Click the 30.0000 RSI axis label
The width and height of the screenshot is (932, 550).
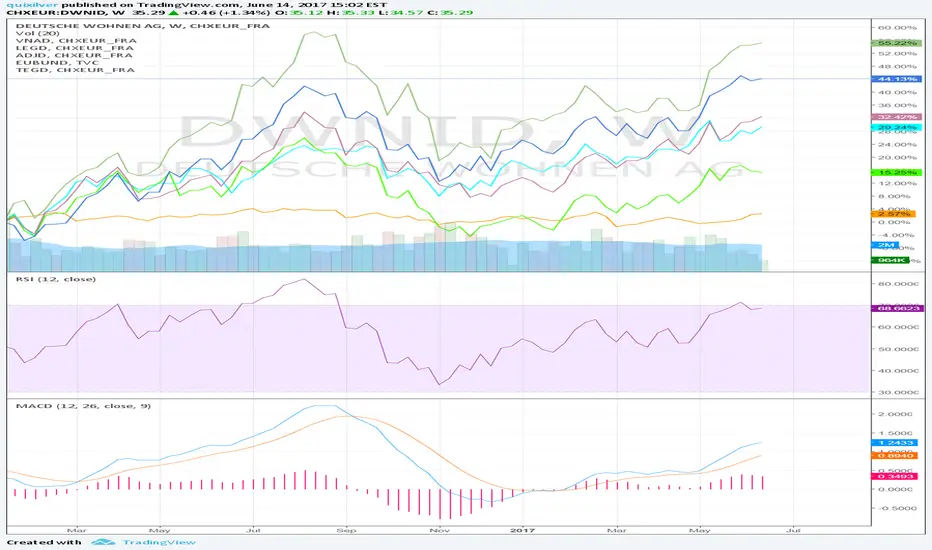(x=898, y=392)
